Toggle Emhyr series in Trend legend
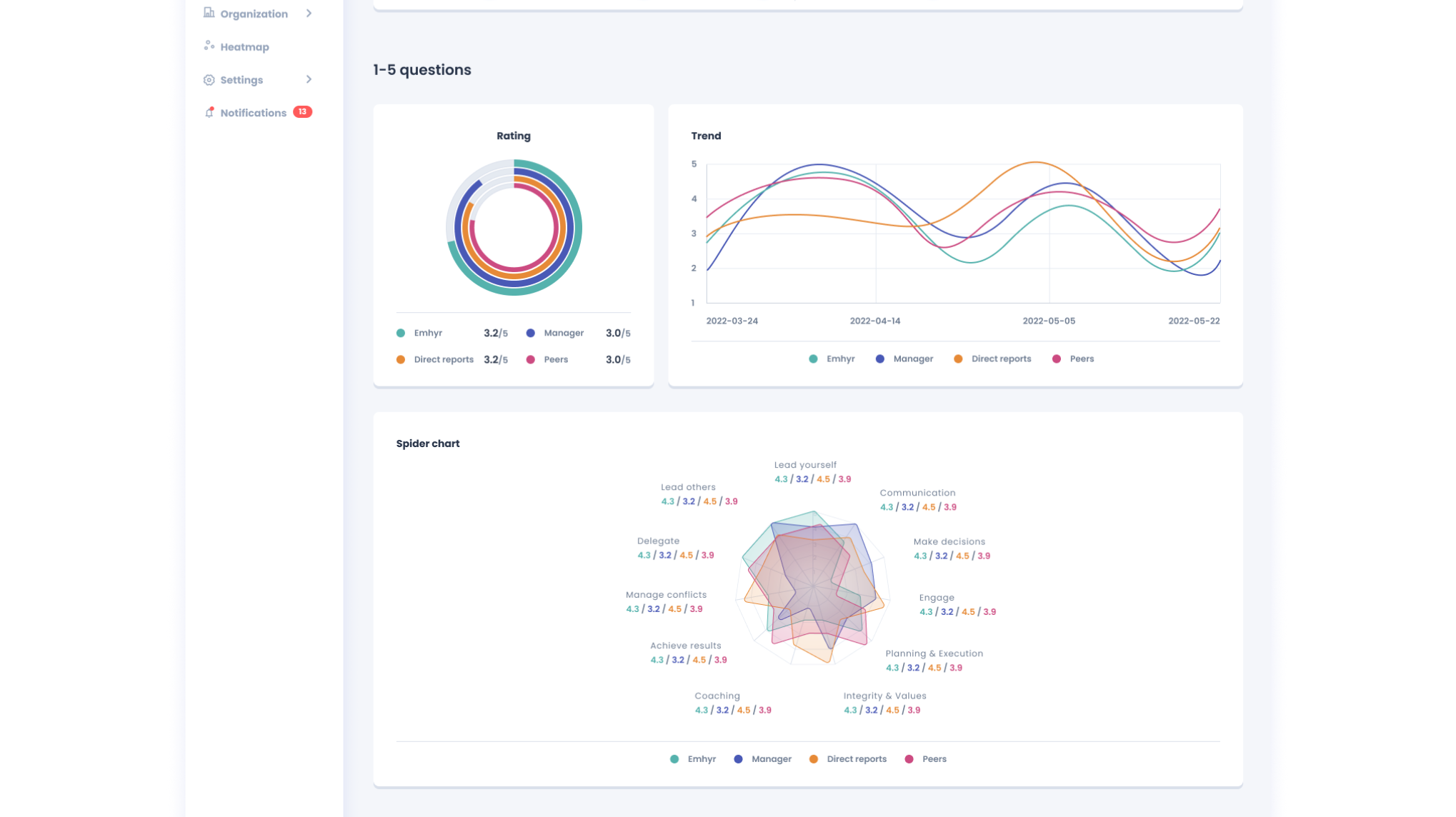1456x817 pixels. click(x=832, y=359)
